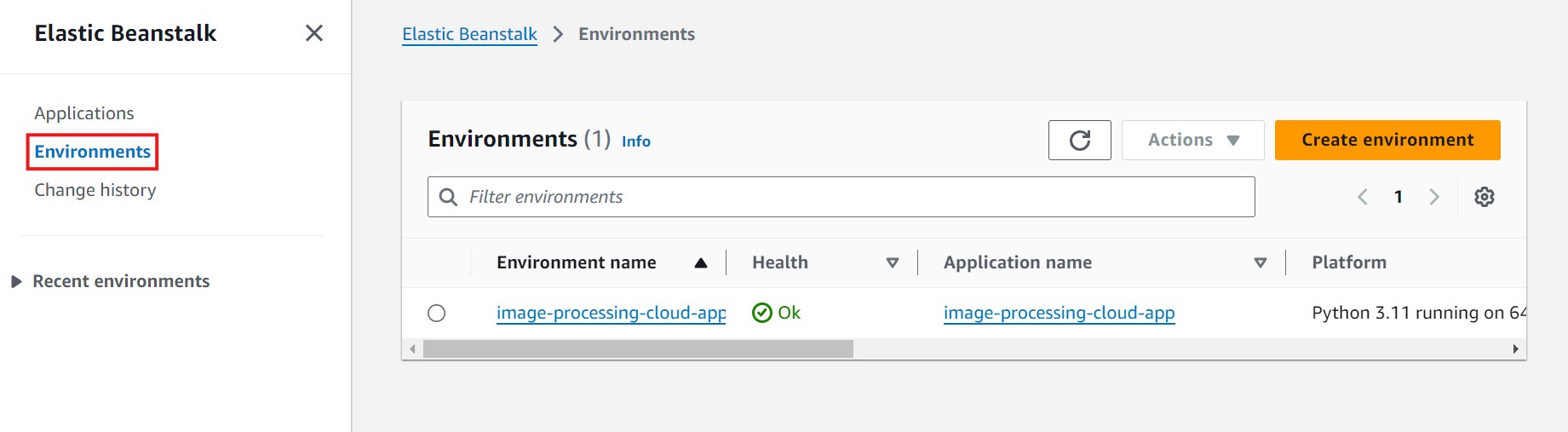Click the refresh environments icon button
Image resolution: width=1568 pixels, height=432 pixels.
1079,141
